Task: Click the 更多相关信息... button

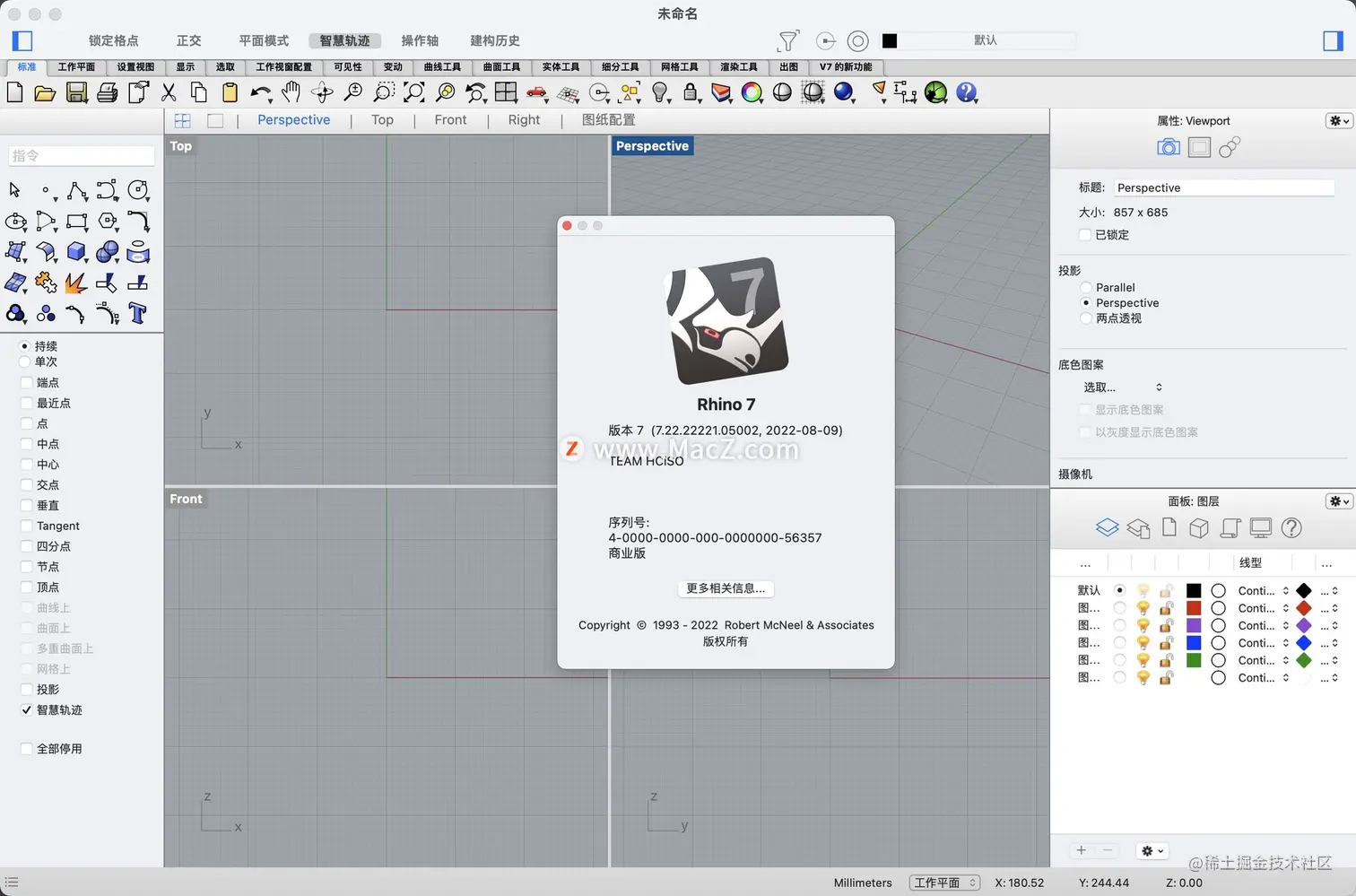Action: (x=726, y=588)
